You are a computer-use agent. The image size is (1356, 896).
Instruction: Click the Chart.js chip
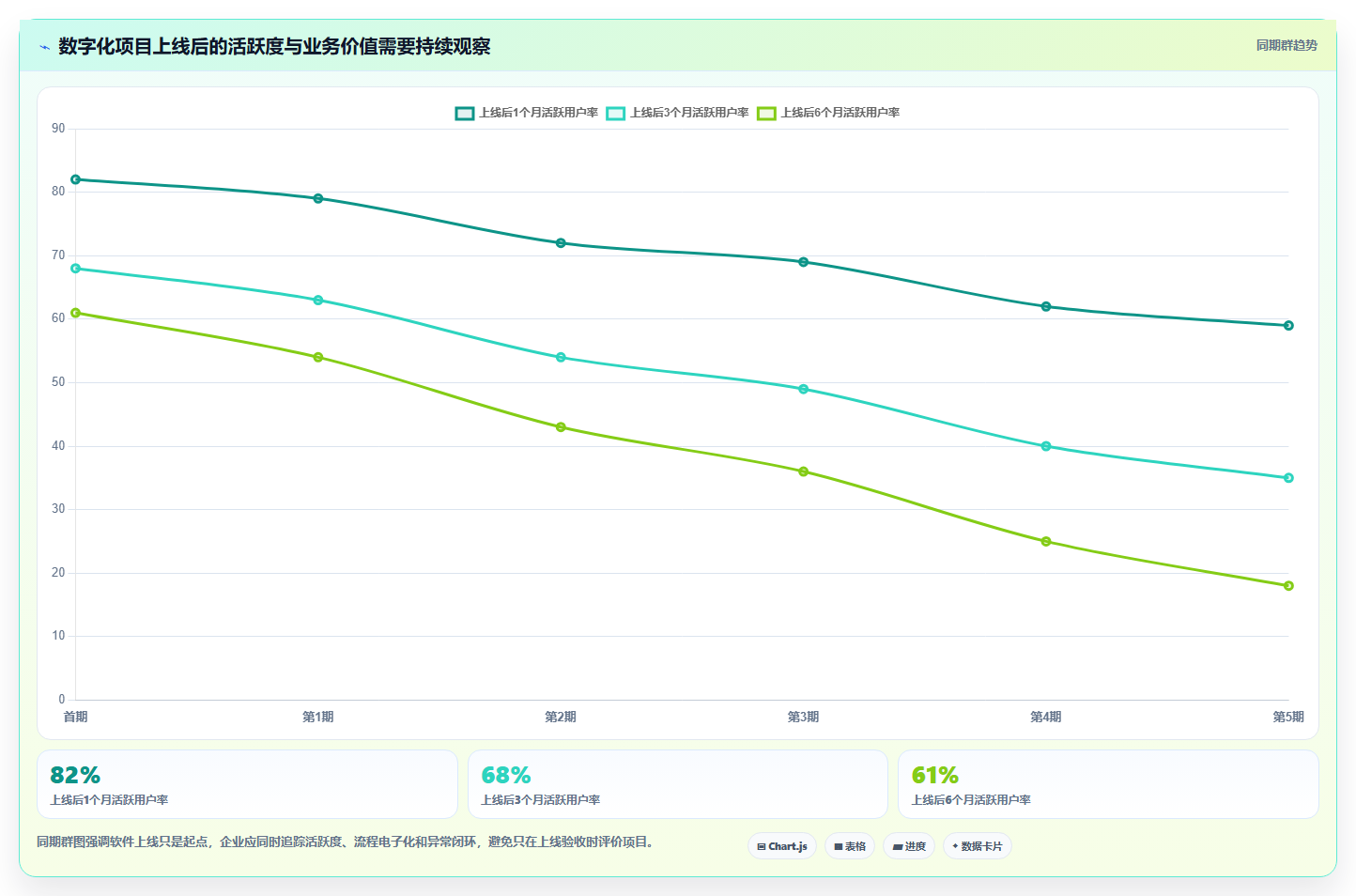coord(782,846)
